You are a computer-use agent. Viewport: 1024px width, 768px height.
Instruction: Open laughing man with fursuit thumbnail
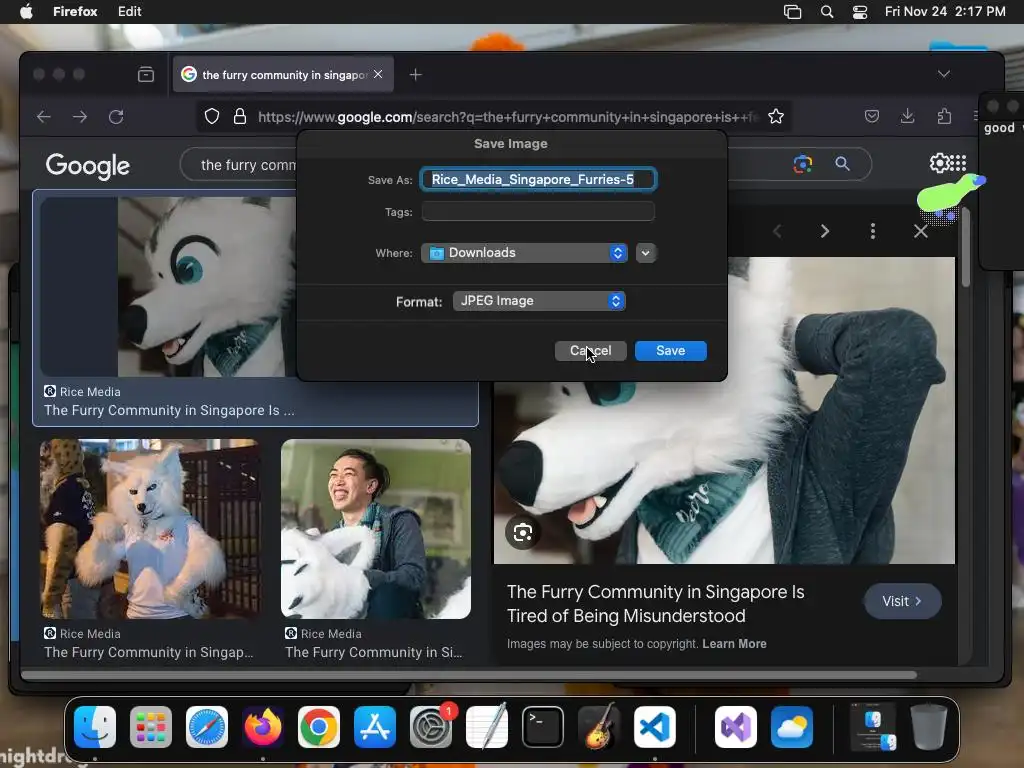click(x=376, y=529)
